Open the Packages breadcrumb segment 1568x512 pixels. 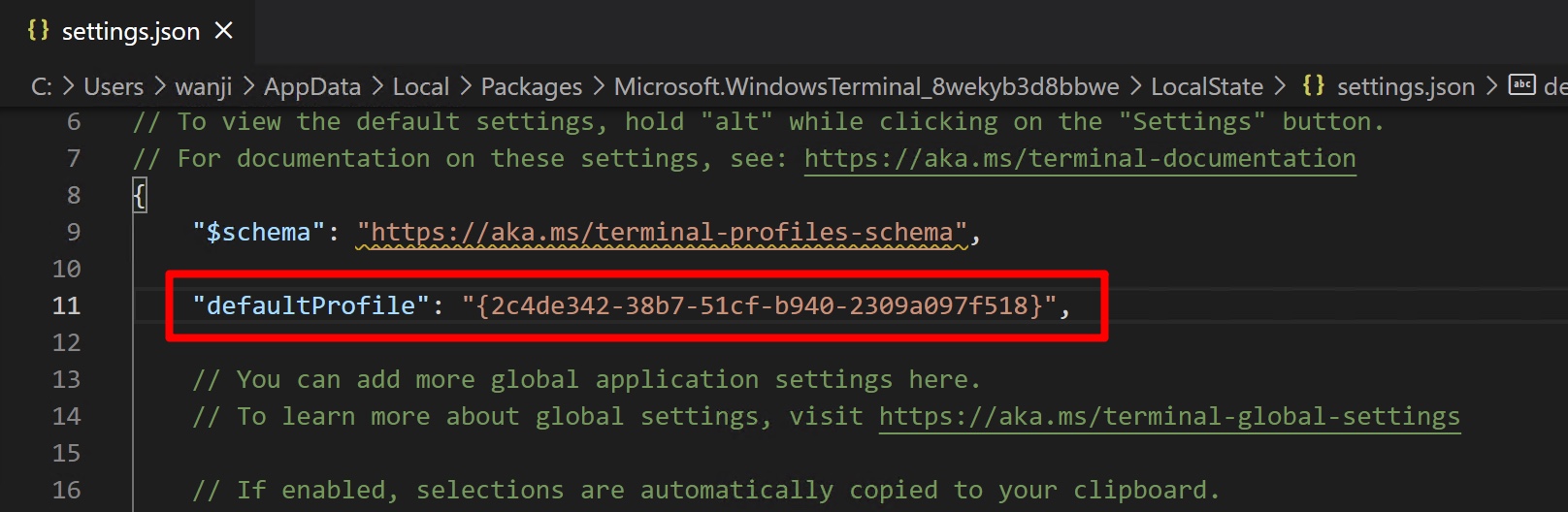coord(532,87)
